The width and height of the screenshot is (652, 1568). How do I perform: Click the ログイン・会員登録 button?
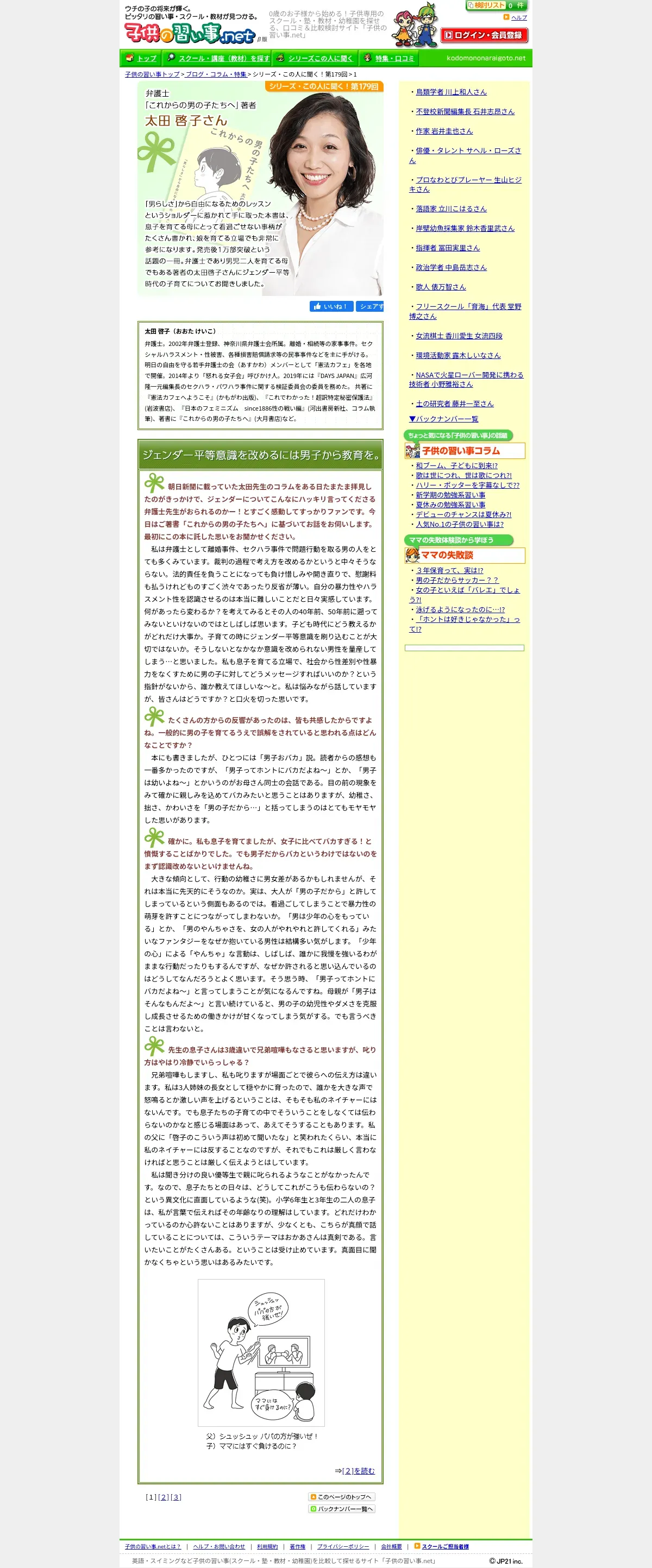pos(484,35)
